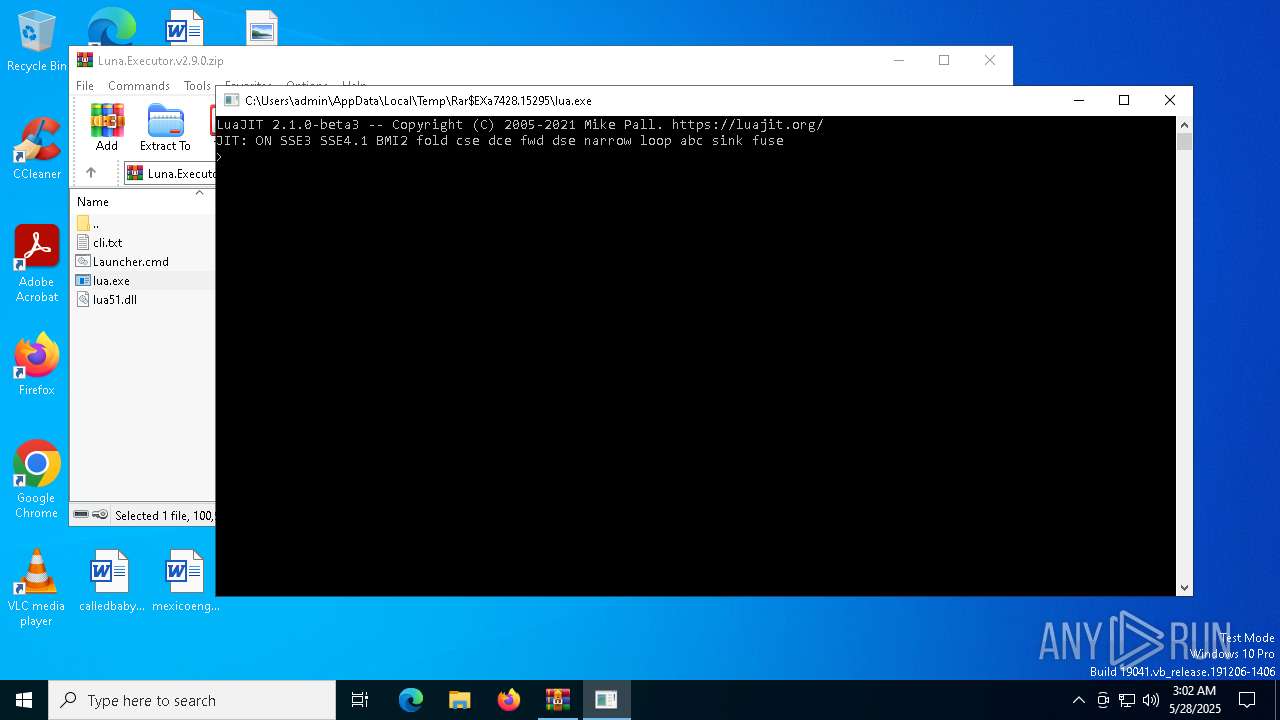Click the lua51.dll file icon
1280x720 pixels.
pyautogui.click(x=83, y=299)
